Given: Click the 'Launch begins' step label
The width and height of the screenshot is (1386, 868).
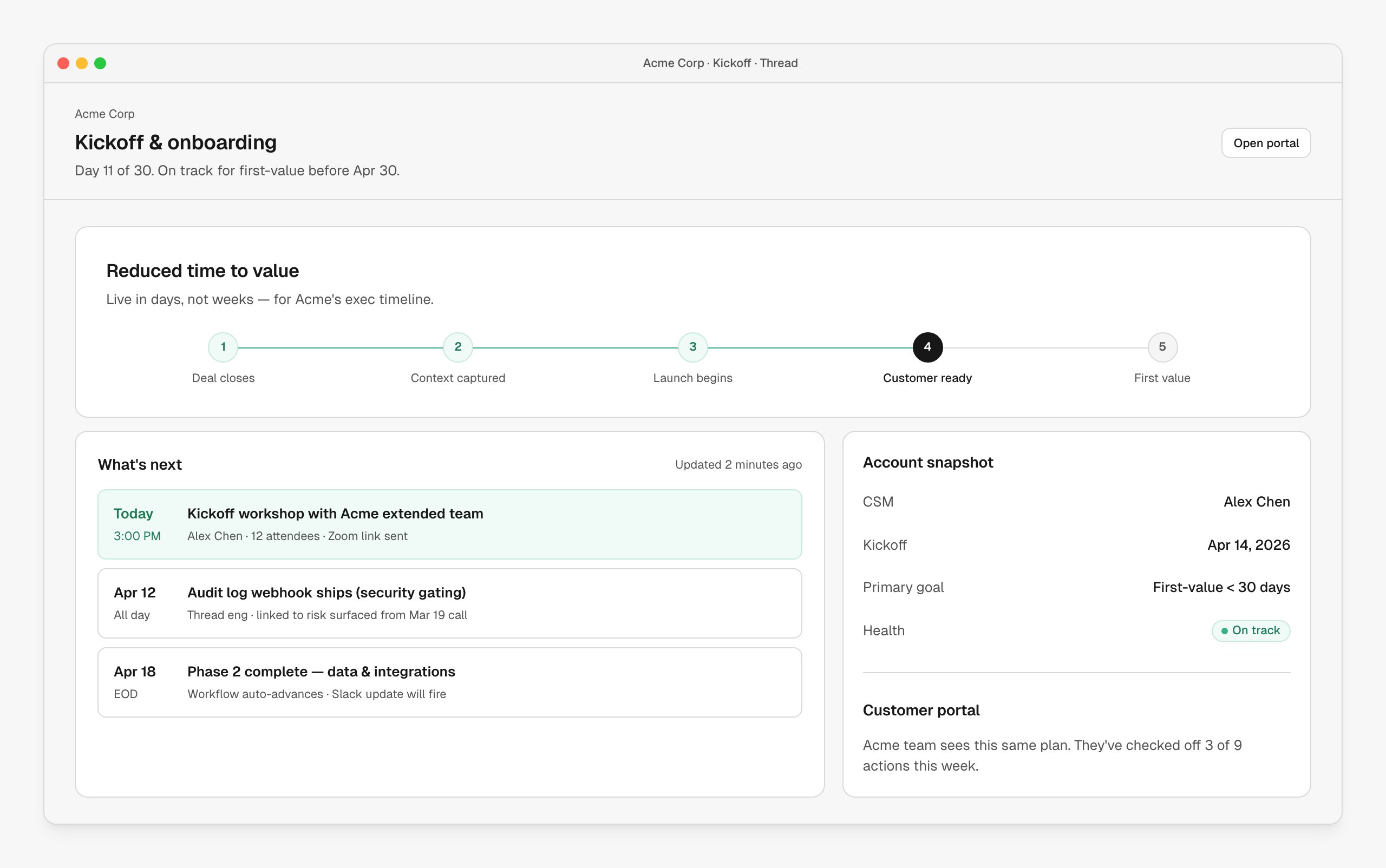Looking at the screenshot, I should [692, 378].
